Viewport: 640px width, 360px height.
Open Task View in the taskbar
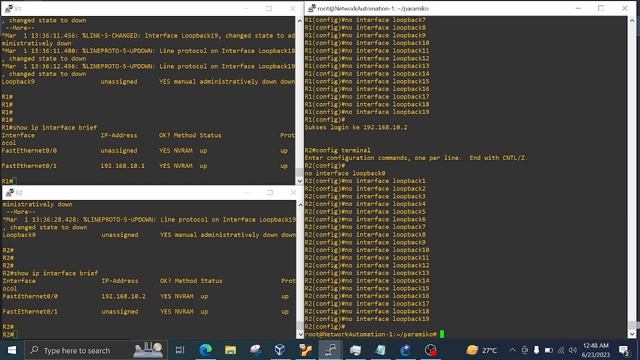(x=180, y=350)
